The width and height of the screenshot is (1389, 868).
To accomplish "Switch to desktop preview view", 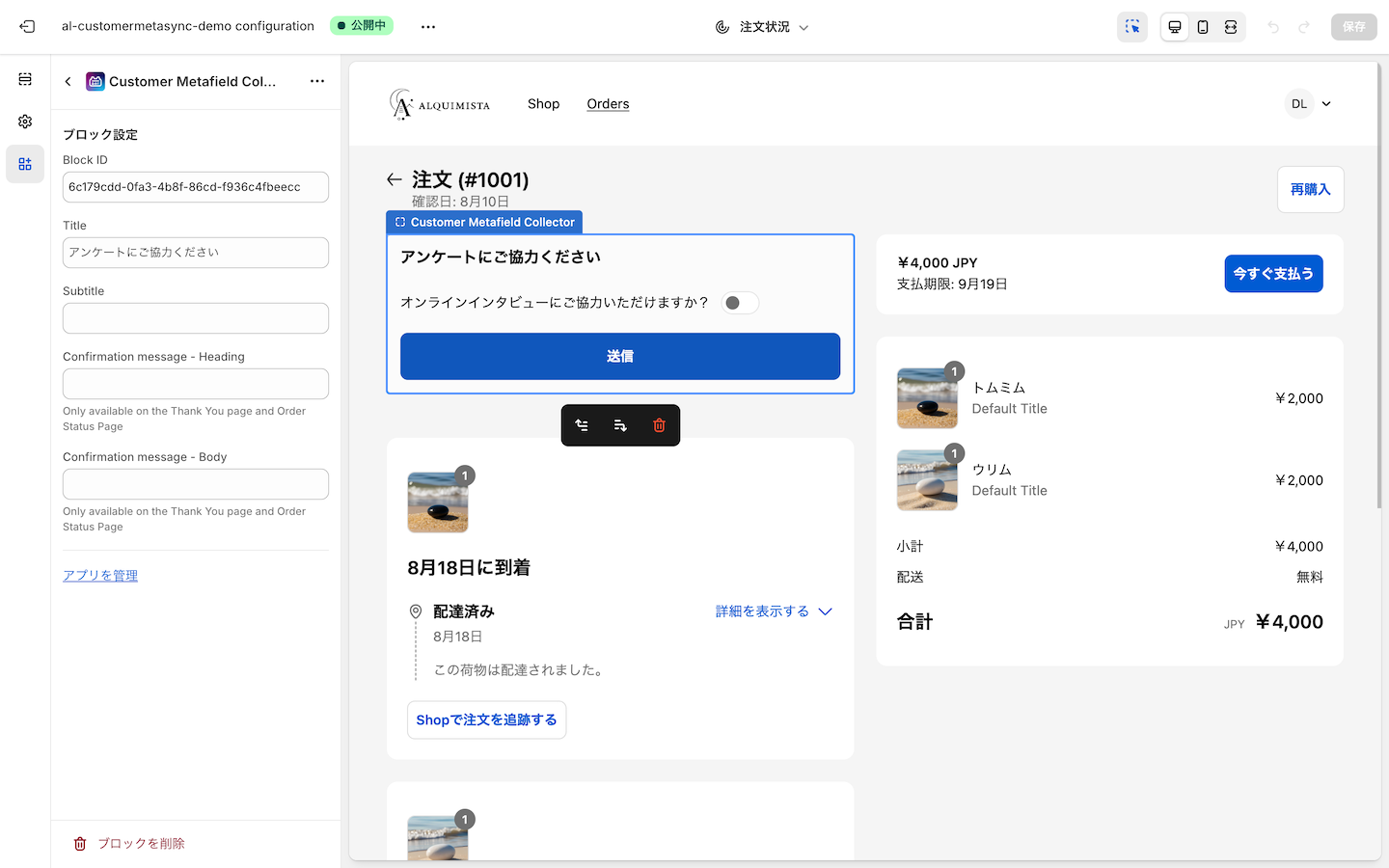I will 1175,27.
